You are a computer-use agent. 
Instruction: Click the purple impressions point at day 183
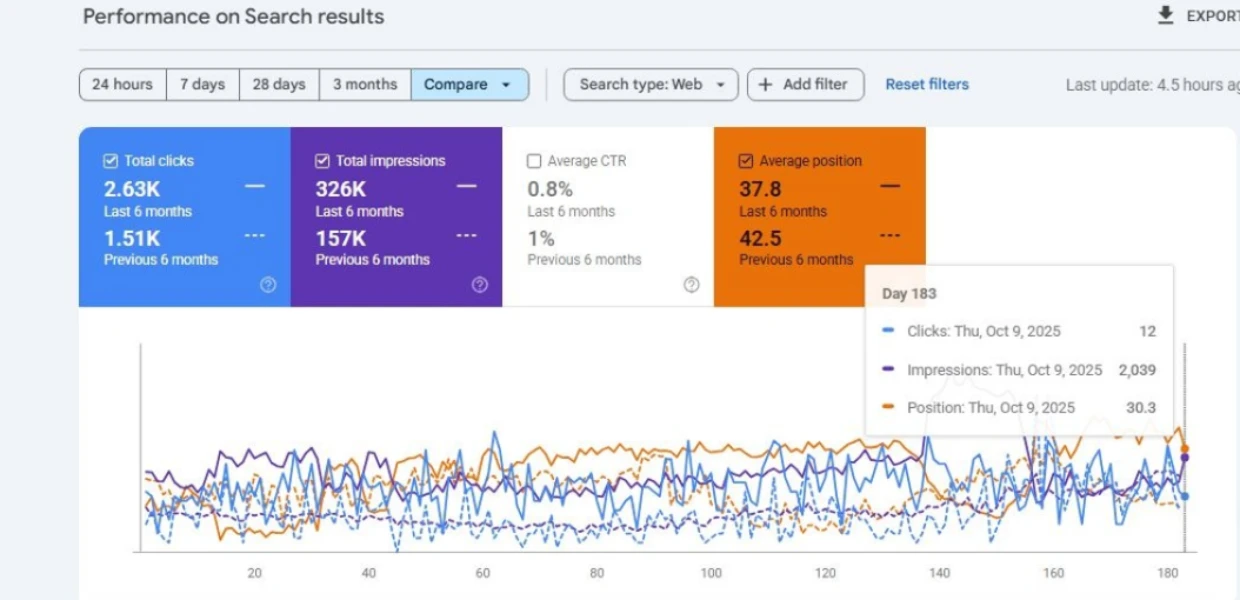tap(1185, 458)
